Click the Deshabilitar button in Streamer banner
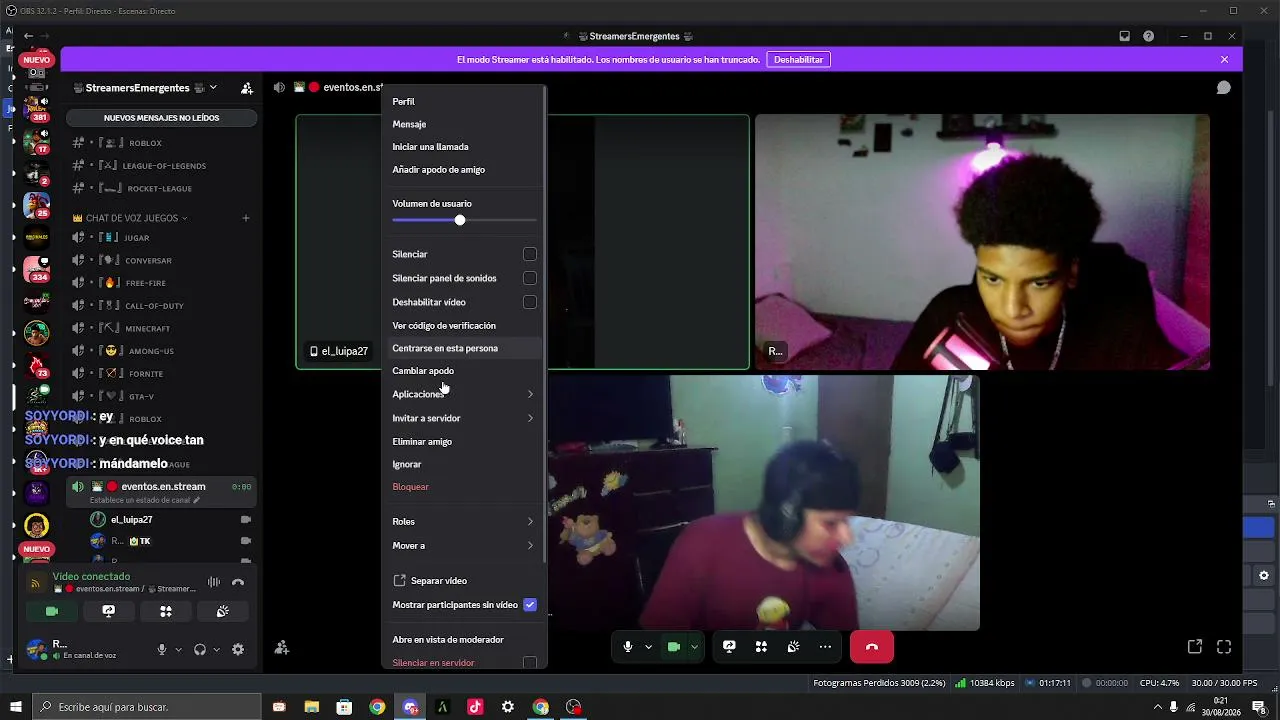Viewport: 1280px width, 720px height. pos(798,60)
